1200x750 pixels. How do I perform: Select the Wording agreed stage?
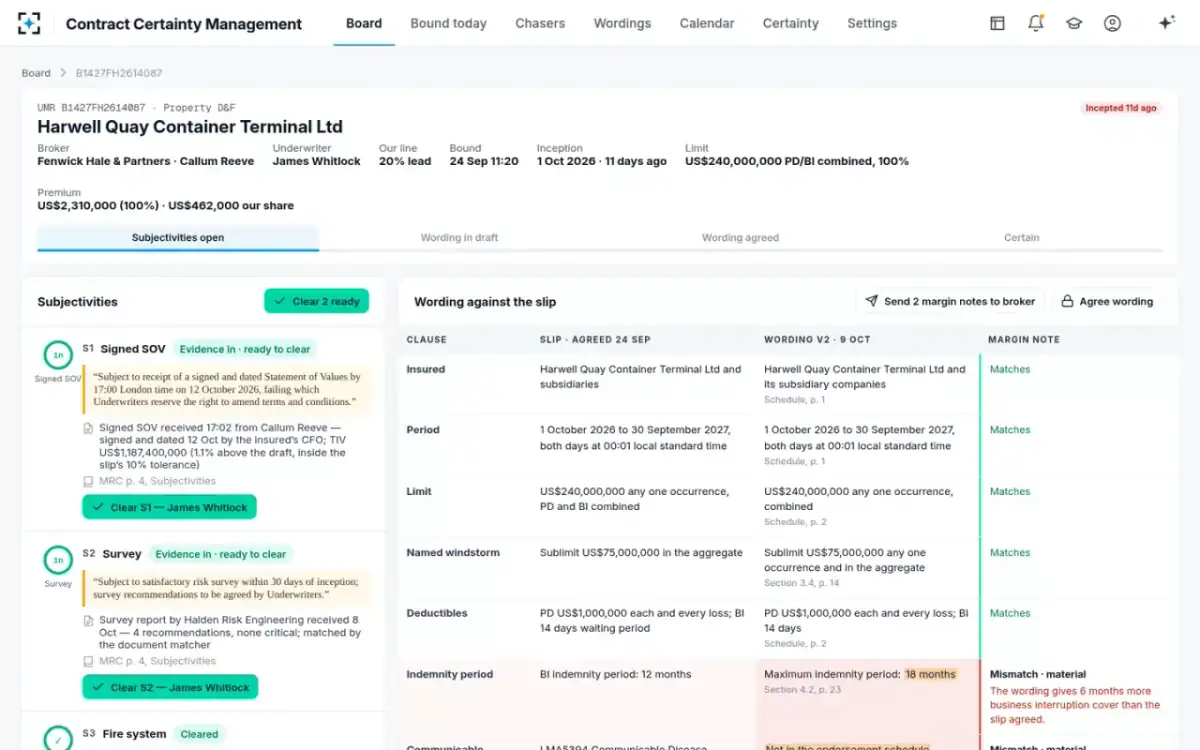[x=740, y=238]
